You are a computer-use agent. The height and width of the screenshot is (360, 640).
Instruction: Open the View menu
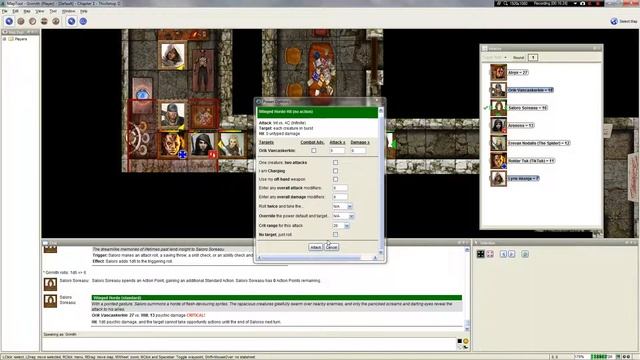click(x=40, y=11)
